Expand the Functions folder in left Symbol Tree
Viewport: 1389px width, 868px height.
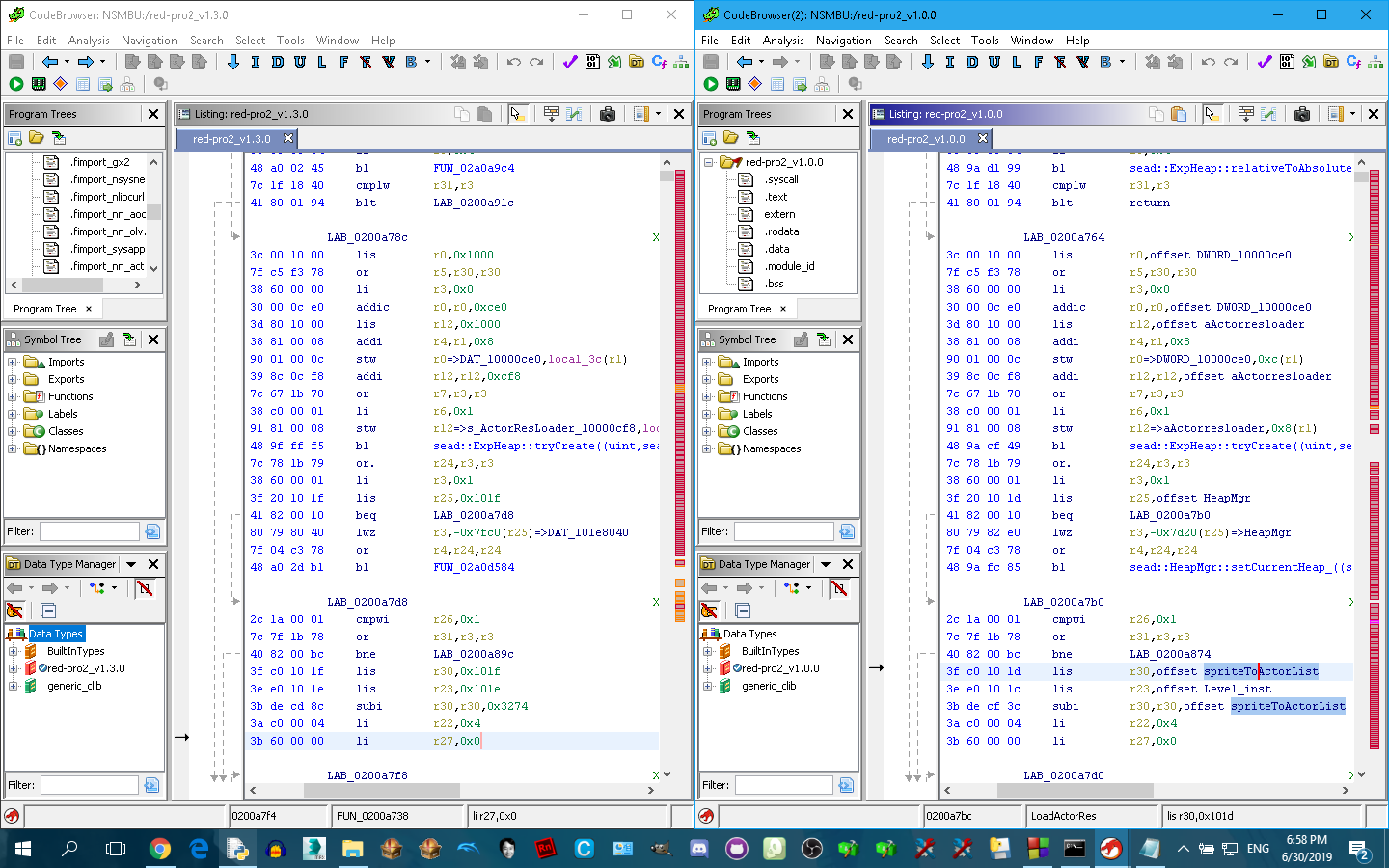pyautogui.click(x=13, y=396)
